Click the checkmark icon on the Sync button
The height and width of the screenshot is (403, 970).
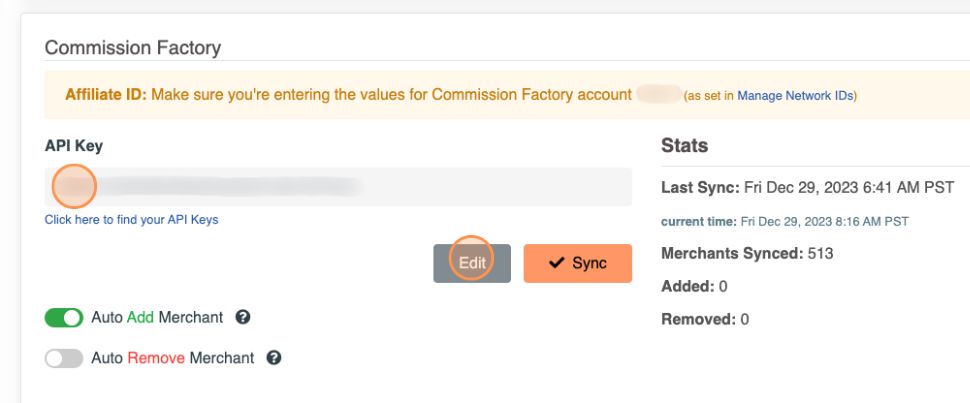tap(557, 263)
